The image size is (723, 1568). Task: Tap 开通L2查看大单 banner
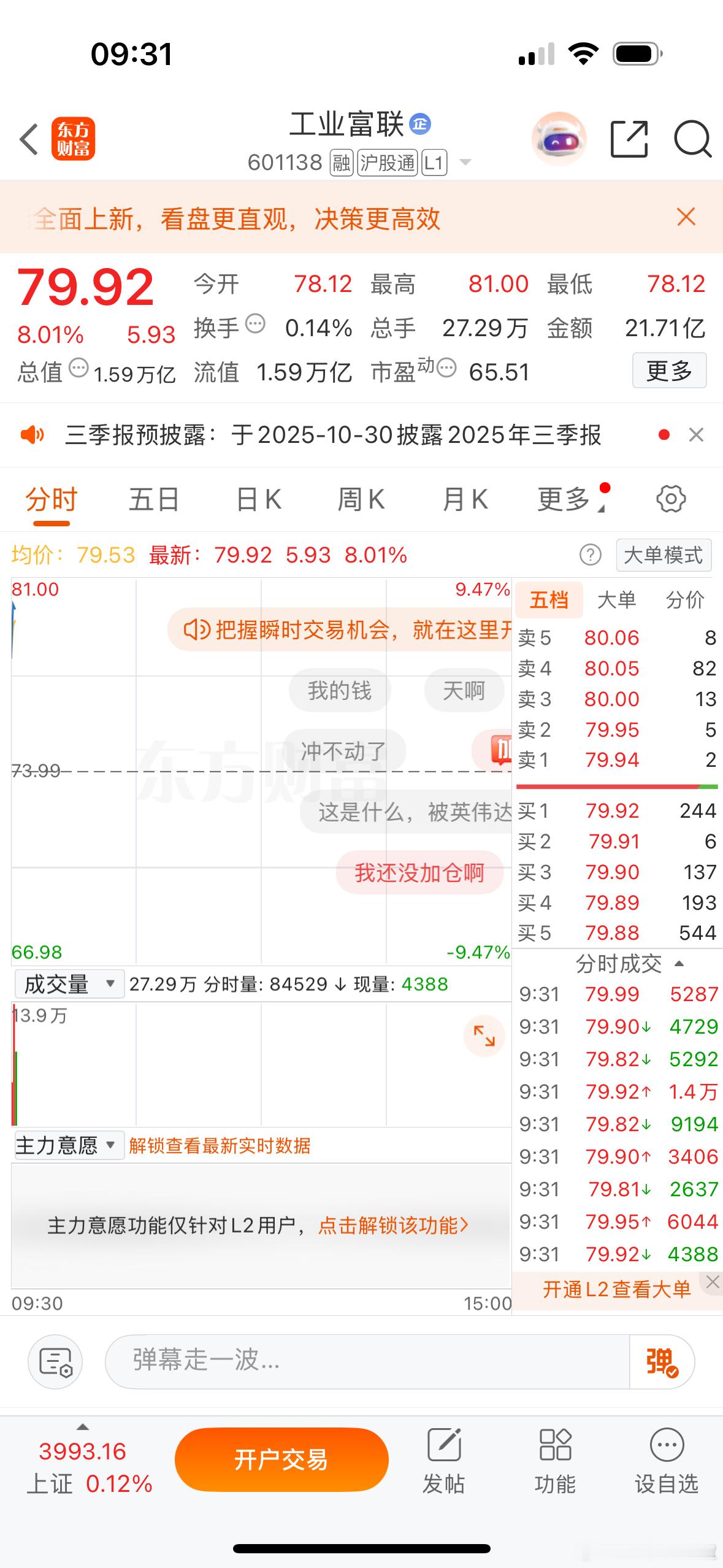(616, 1289)
